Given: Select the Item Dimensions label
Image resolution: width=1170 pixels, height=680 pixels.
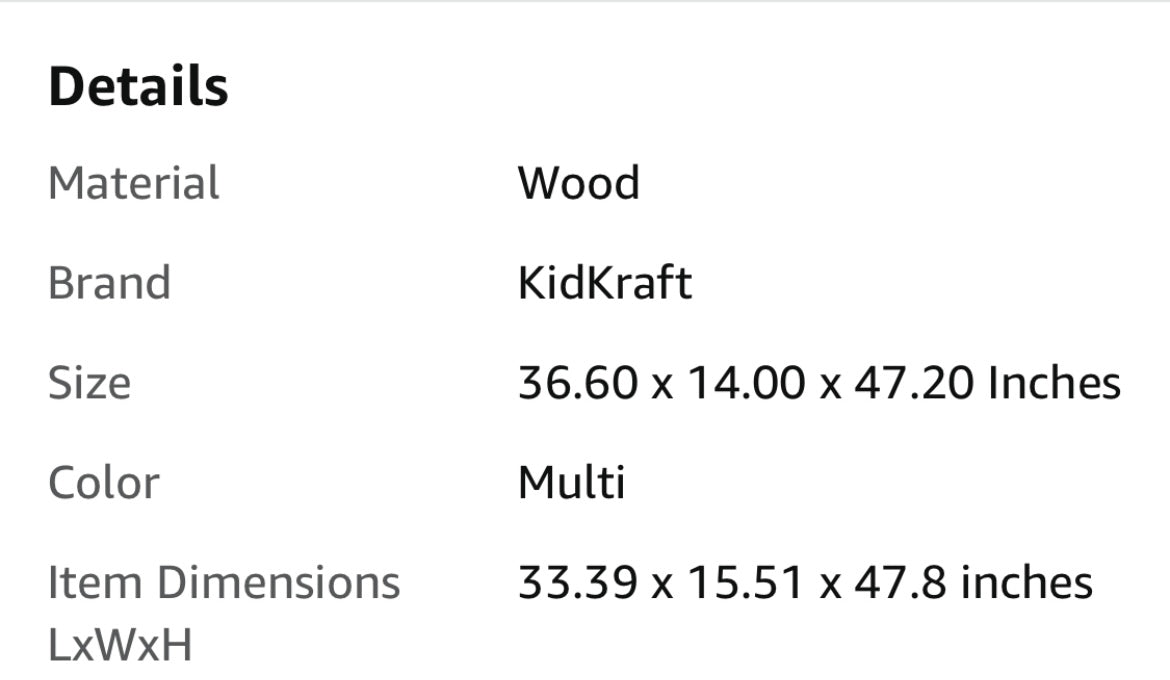Looking at the screenshot, I should pyautogui.click(x=224, y=582).
